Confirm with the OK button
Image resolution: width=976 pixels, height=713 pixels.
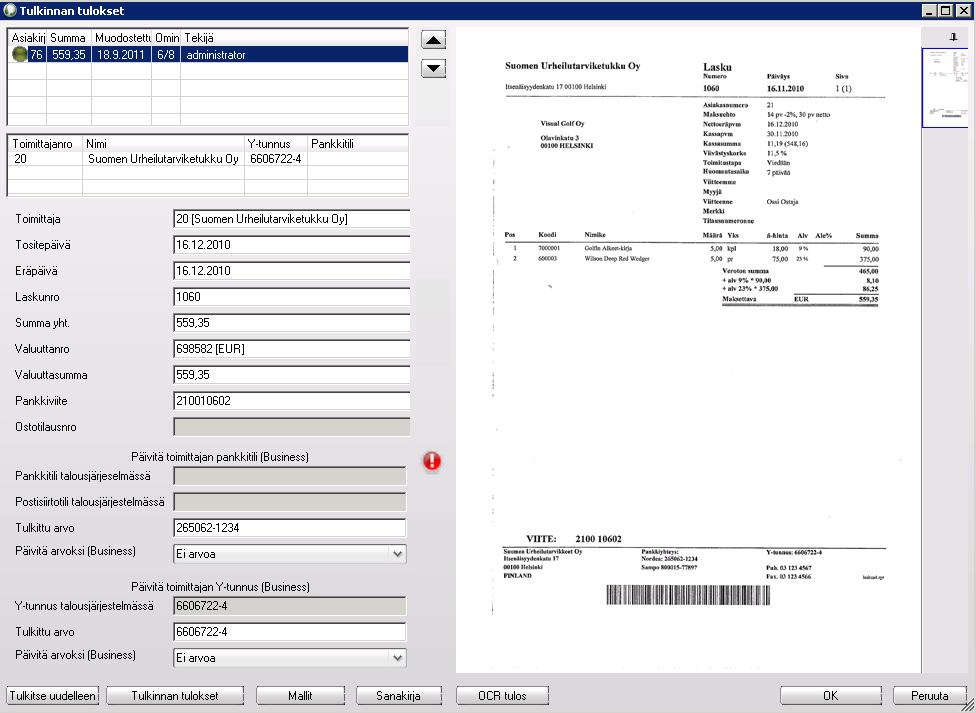point(831,696)
